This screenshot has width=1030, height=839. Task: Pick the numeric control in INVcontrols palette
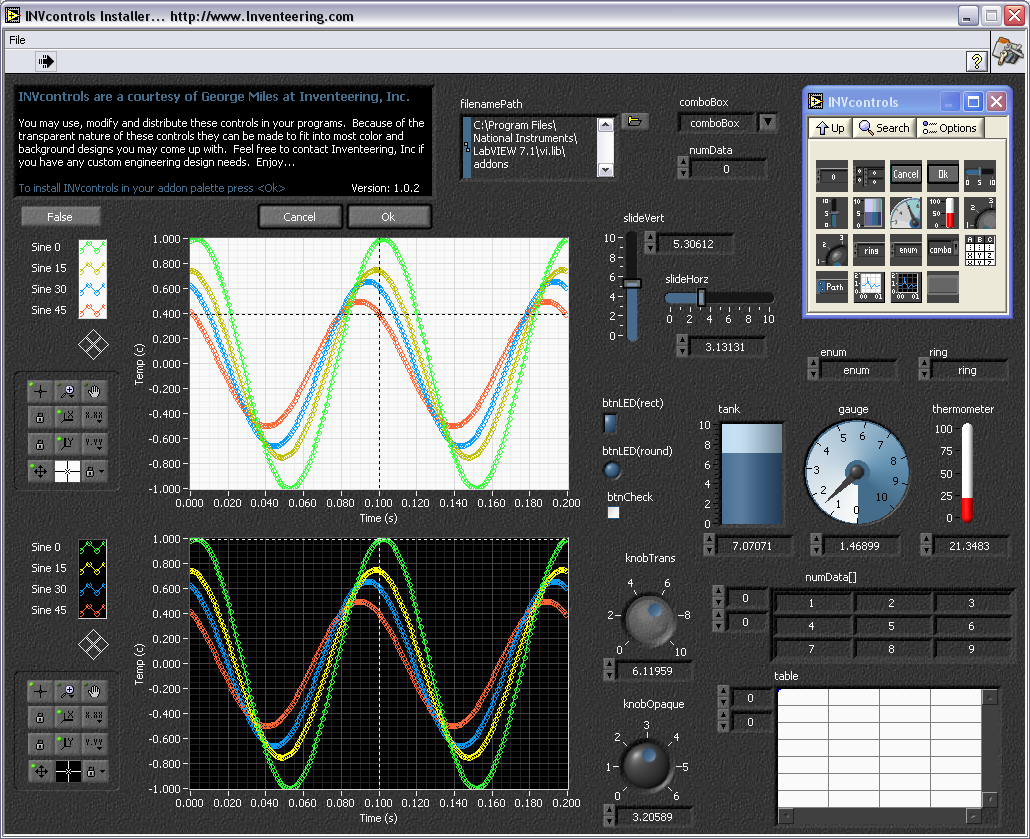tap(832, 175)
